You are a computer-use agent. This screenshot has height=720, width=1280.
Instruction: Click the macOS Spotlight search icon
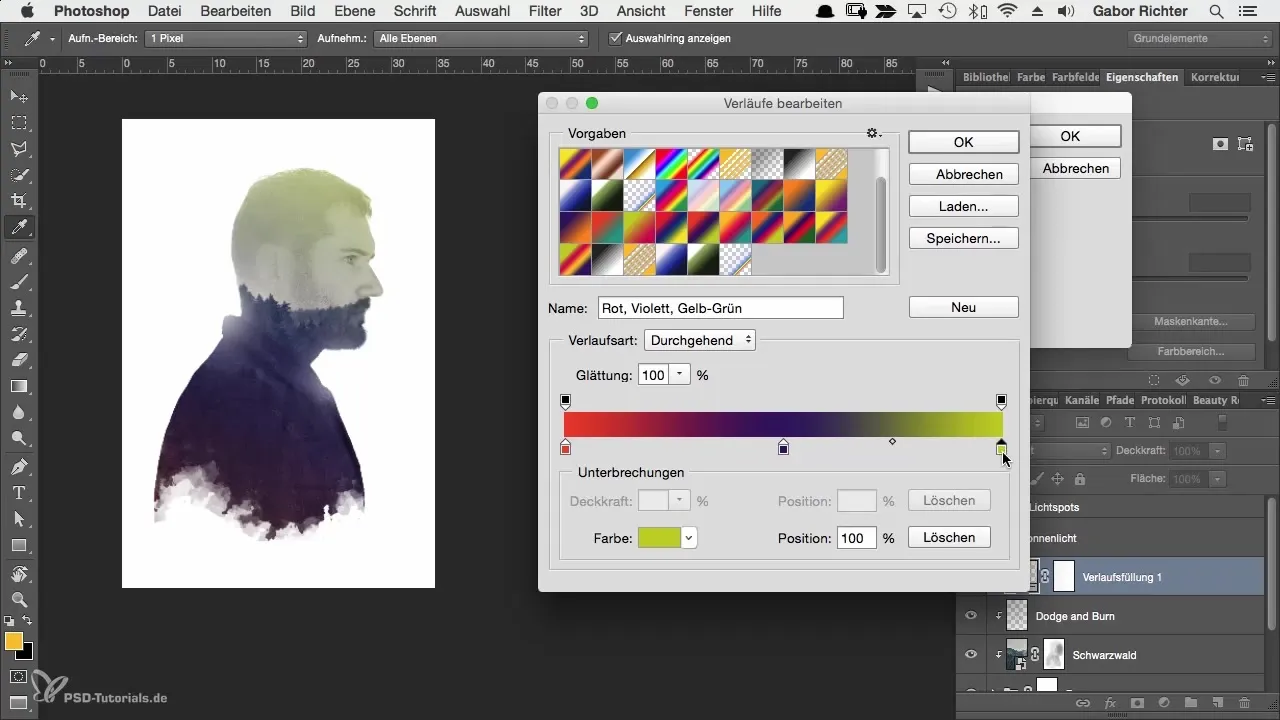[1216, 12]
